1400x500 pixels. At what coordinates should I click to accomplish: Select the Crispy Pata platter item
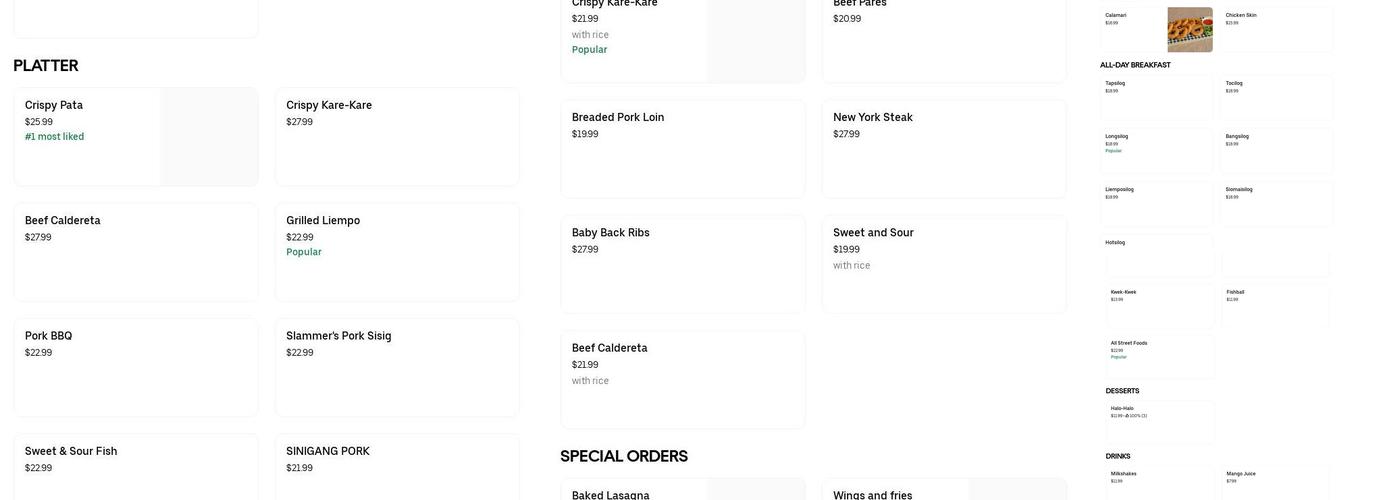tap(136, 137)
